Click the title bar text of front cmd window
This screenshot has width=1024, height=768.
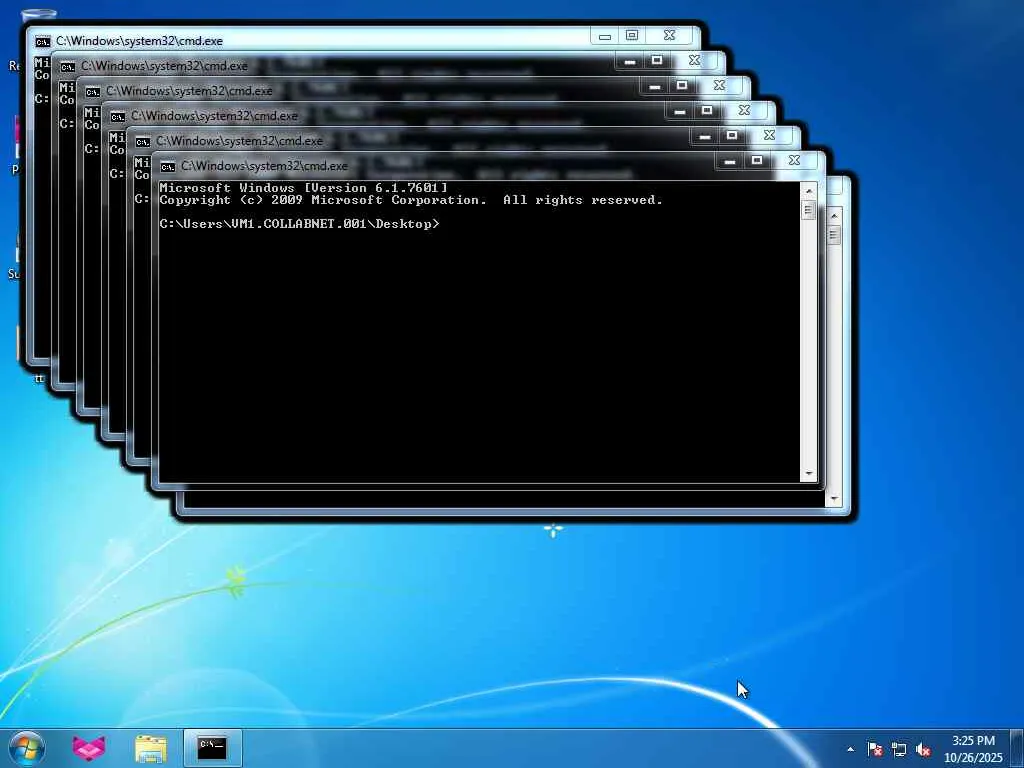pyautogui.click(x=264, y=166)
